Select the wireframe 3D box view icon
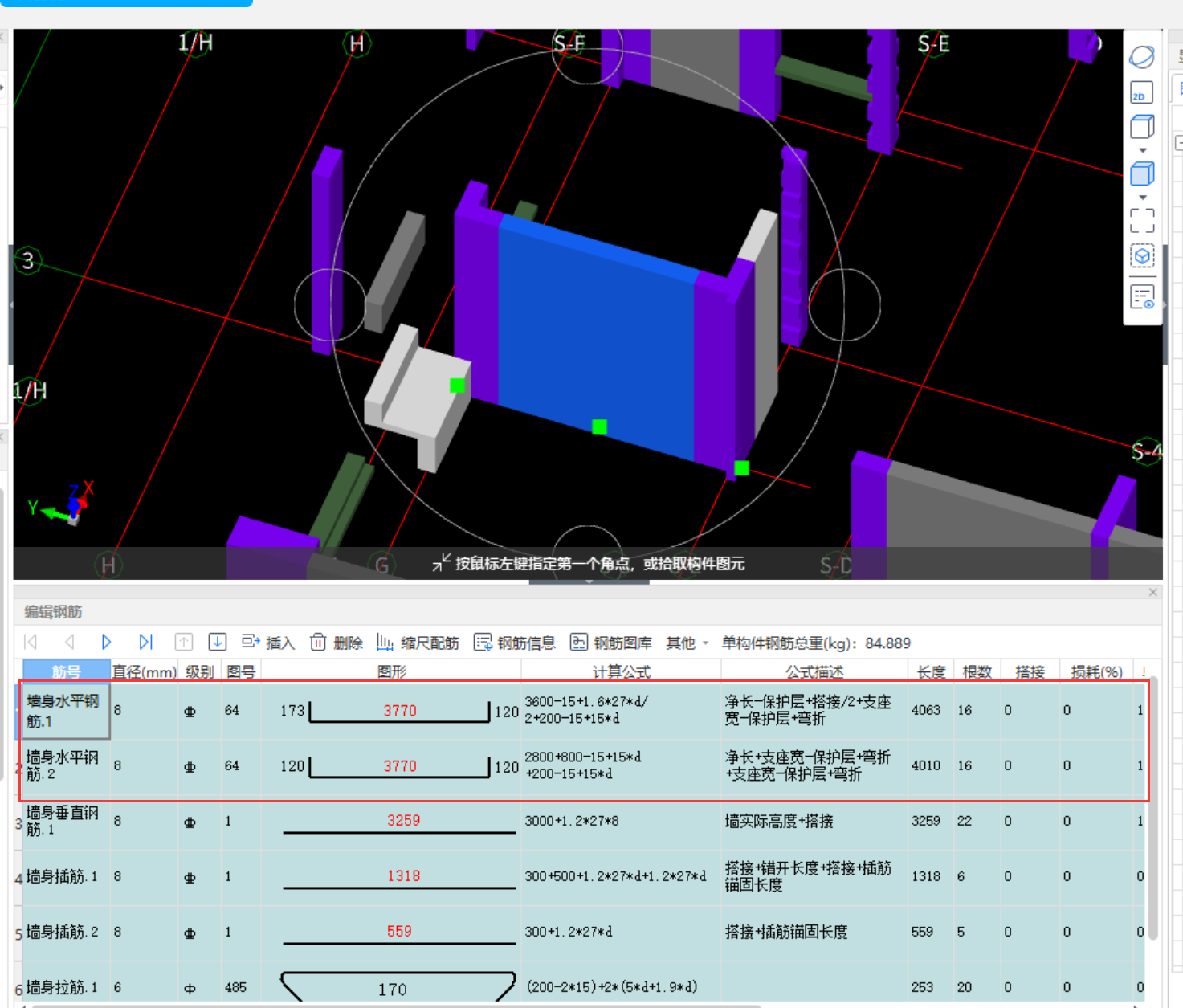 pos(1142,127)
